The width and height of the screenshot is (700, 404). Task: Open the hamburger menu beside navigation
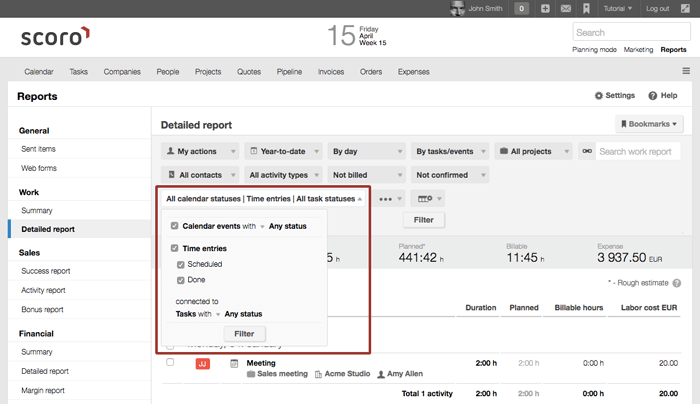[686, 71]
